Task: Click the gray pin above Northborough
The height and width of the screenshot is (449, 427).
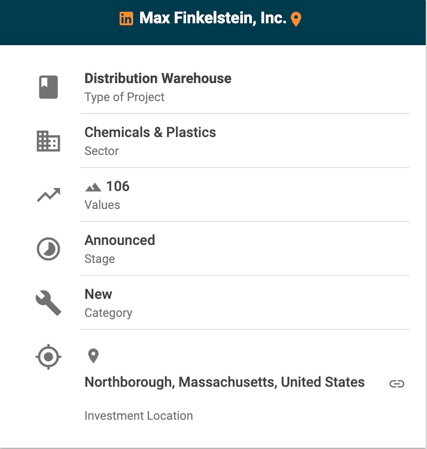Action: 93,356
